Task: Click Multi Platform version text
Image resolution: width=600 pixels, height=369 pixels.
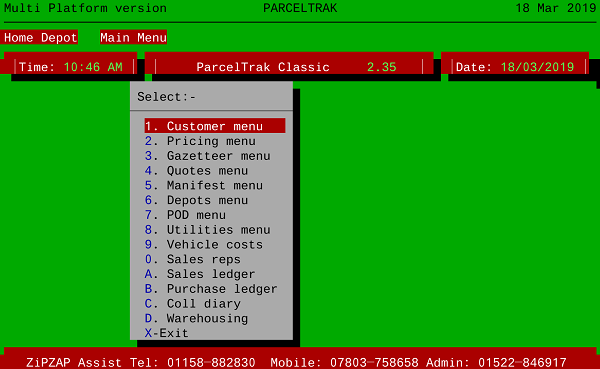Action: [85, 8]
